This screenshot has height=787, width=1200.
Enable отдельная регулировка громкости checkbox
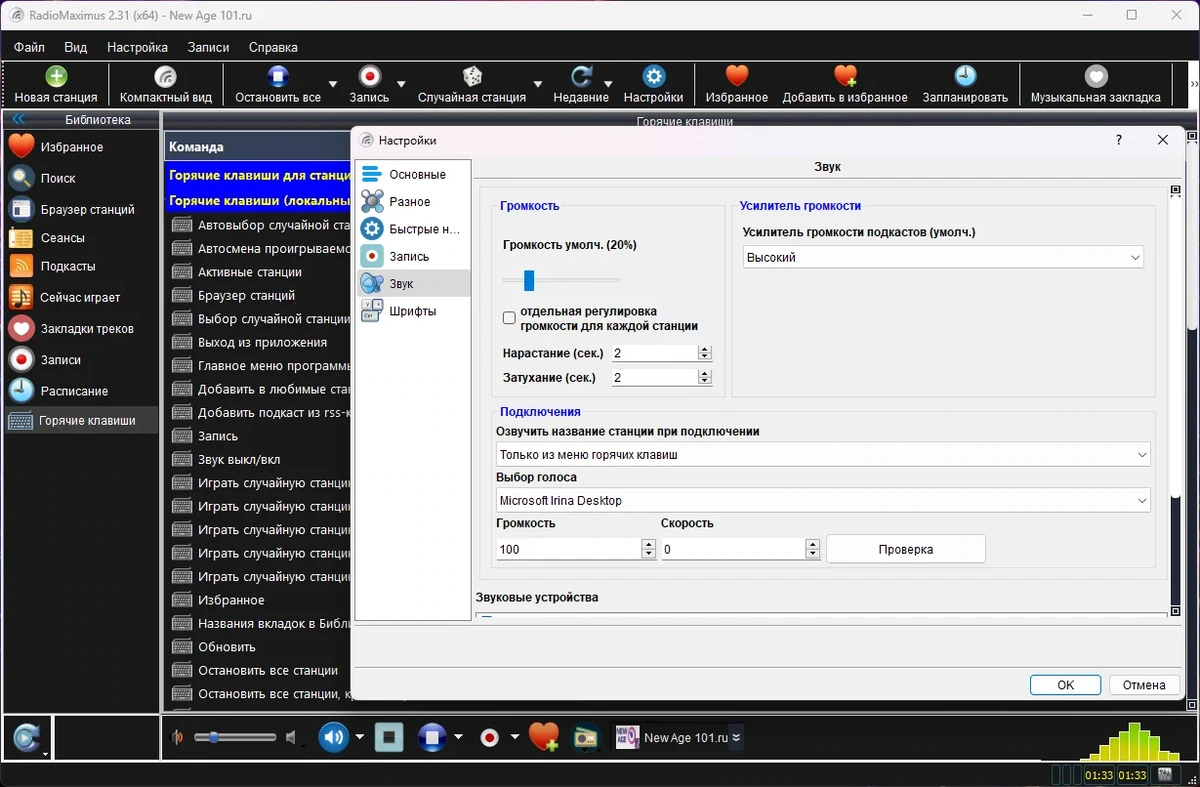coord(509,318)
